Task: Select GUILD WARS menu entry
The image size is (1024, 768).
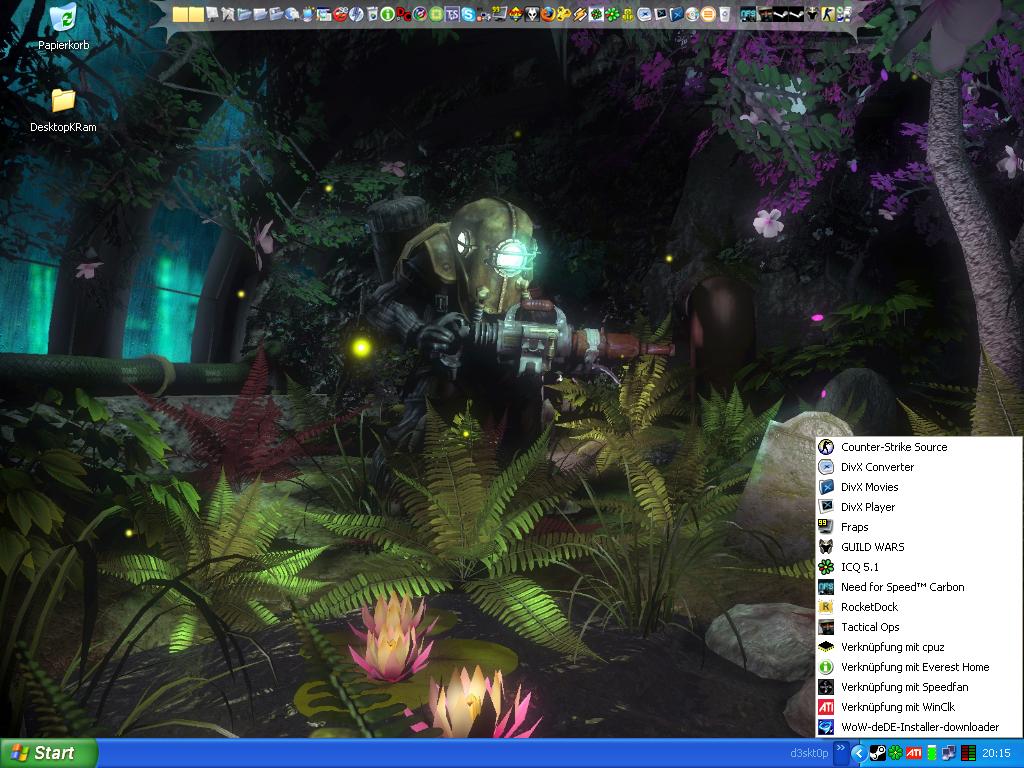Action: tap(918, 547)
